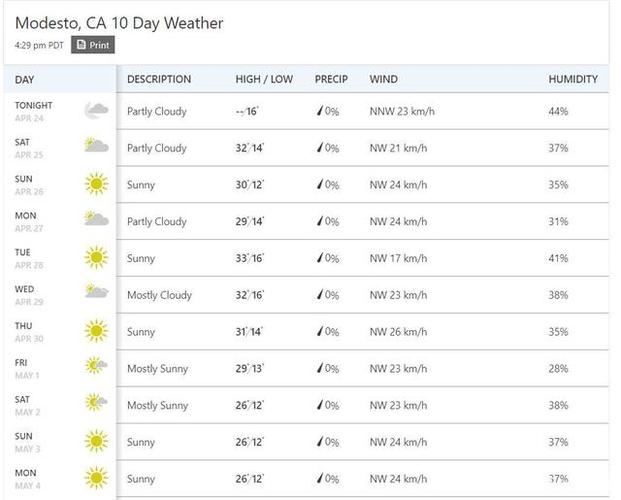The height and width of the screenshot is (500, 621).
Task: Click the sun icon for Mon May 4
Action: [96, 478]
